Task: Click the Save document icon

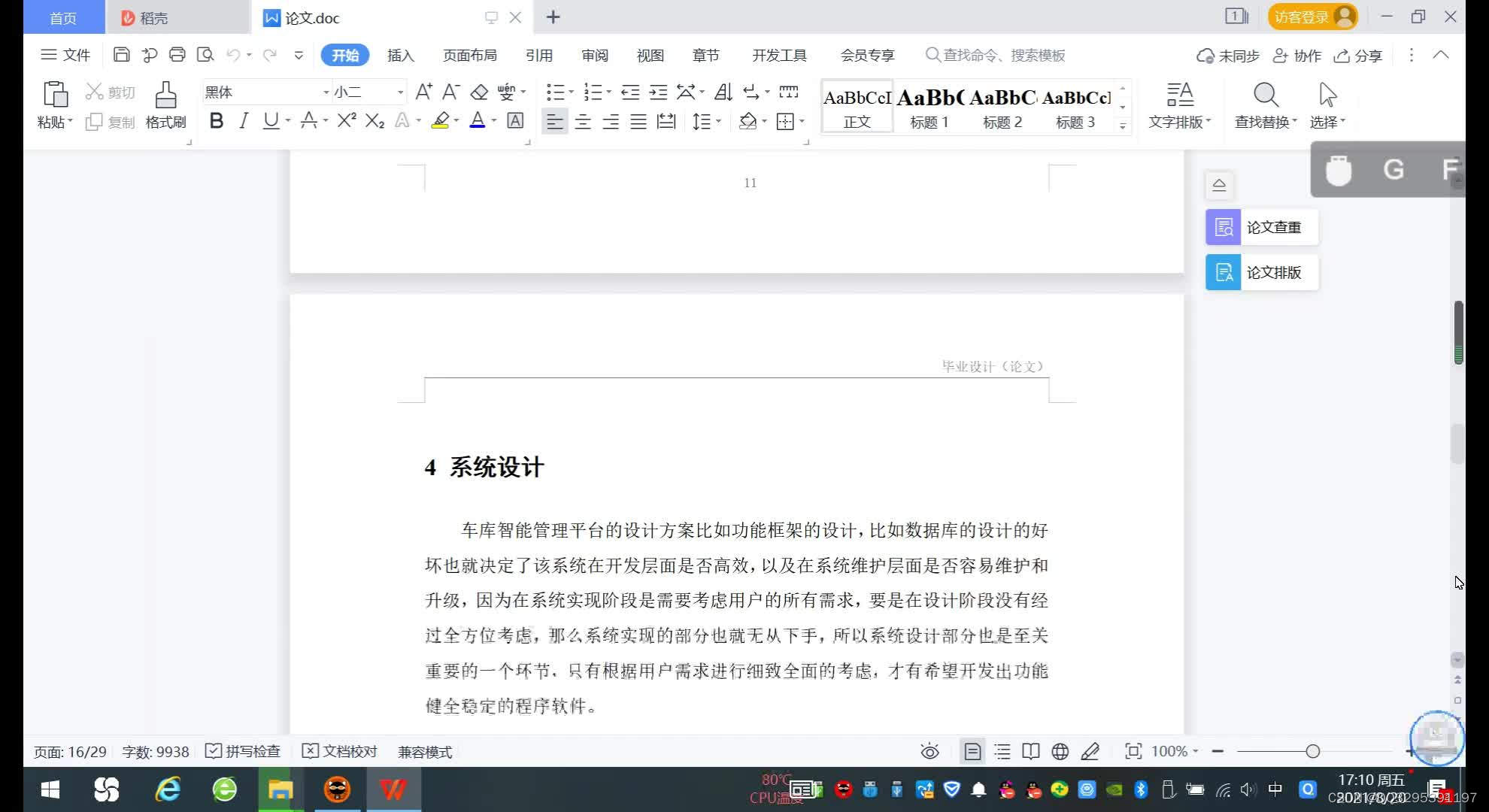Action: [x=121, y=55]
